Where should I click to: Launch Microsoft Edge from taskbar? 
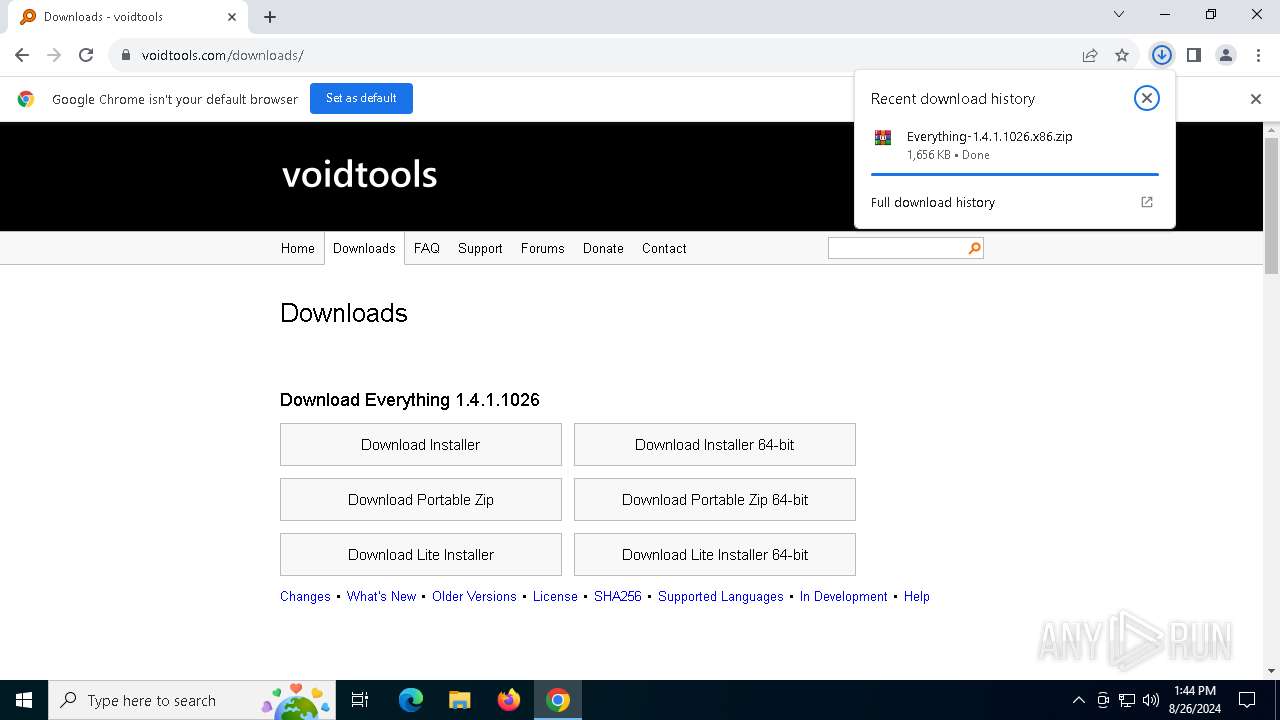click(x=411, y=700)
